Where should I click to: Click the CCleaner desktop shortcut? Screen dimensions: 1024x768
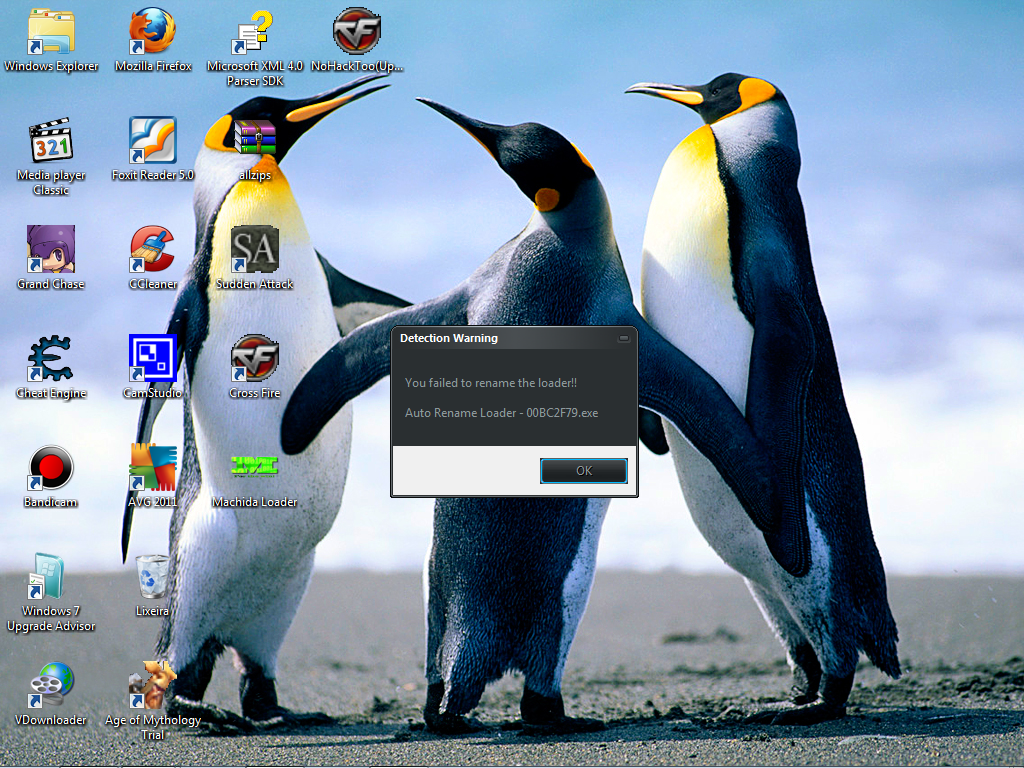[x=153, y=250]
